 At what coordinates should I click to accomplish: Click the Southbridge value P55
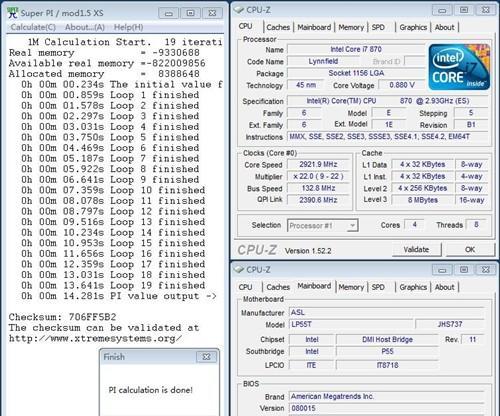point(387,351)
